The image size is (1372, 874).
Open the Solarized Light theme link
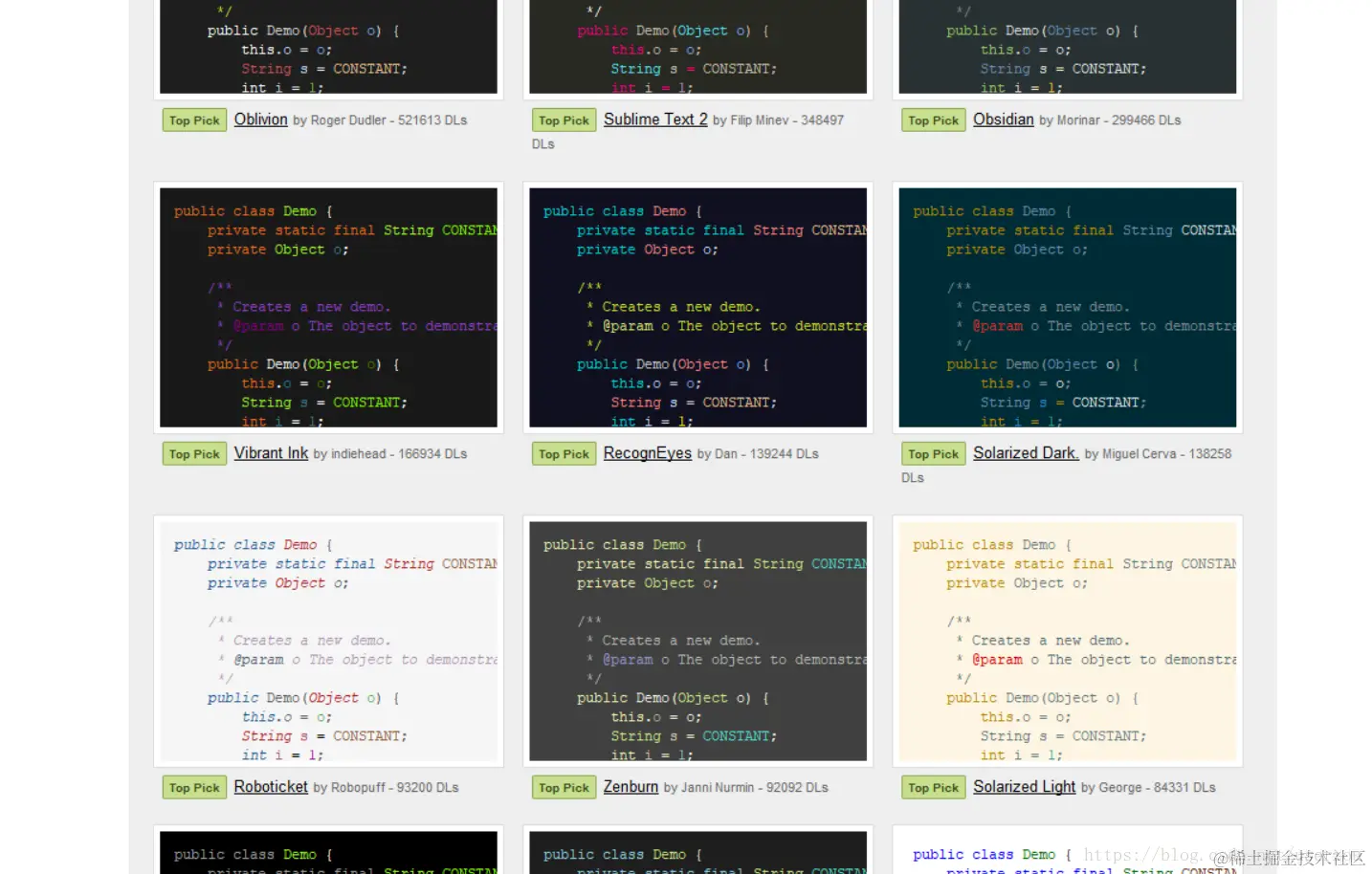click(1024, 787)
